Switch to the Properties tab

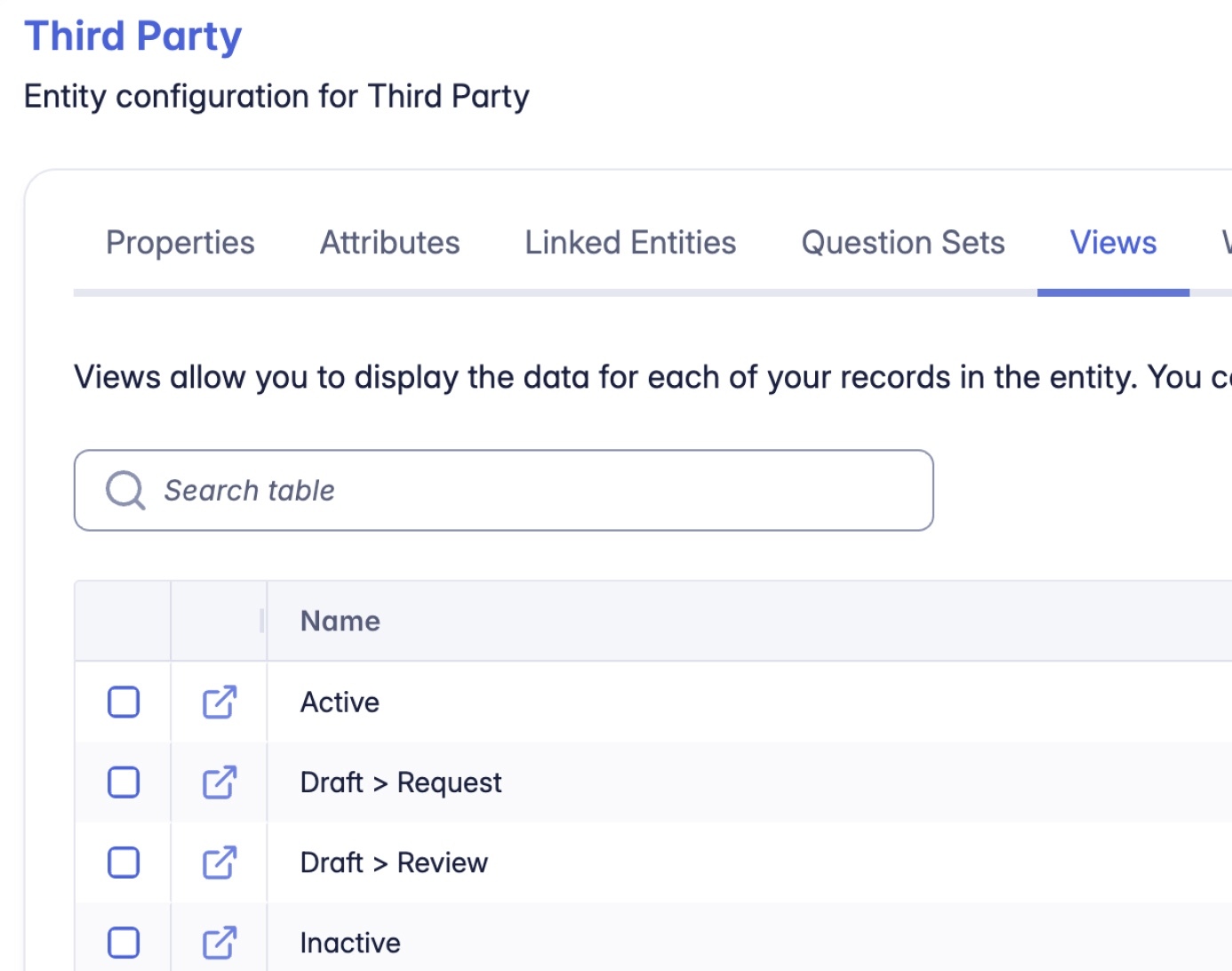coord(180,243)
